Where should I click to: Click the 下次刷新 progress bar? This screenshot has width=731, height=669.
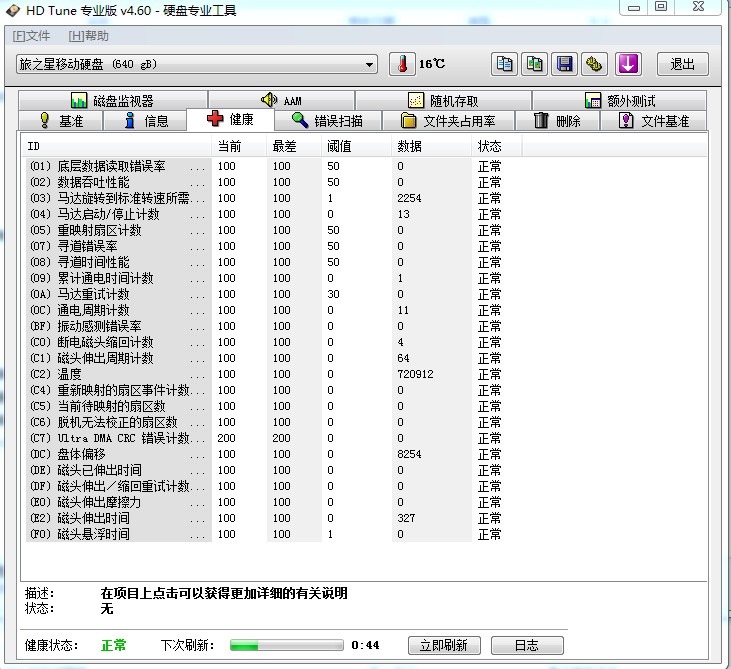(287, 645)
